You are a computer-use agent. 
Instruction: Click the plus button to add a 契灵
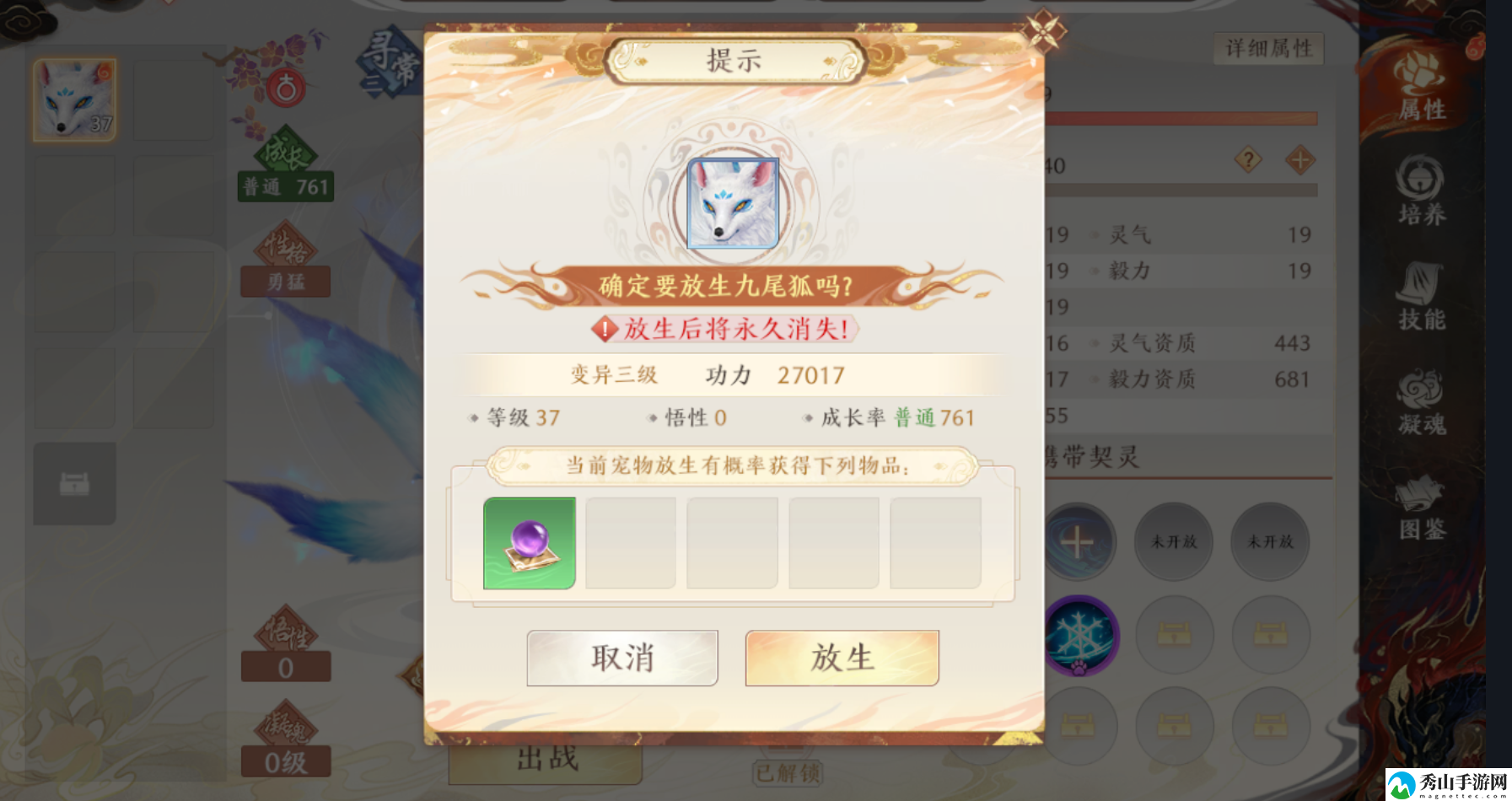pyautogui.click(x=1078, y=542)
